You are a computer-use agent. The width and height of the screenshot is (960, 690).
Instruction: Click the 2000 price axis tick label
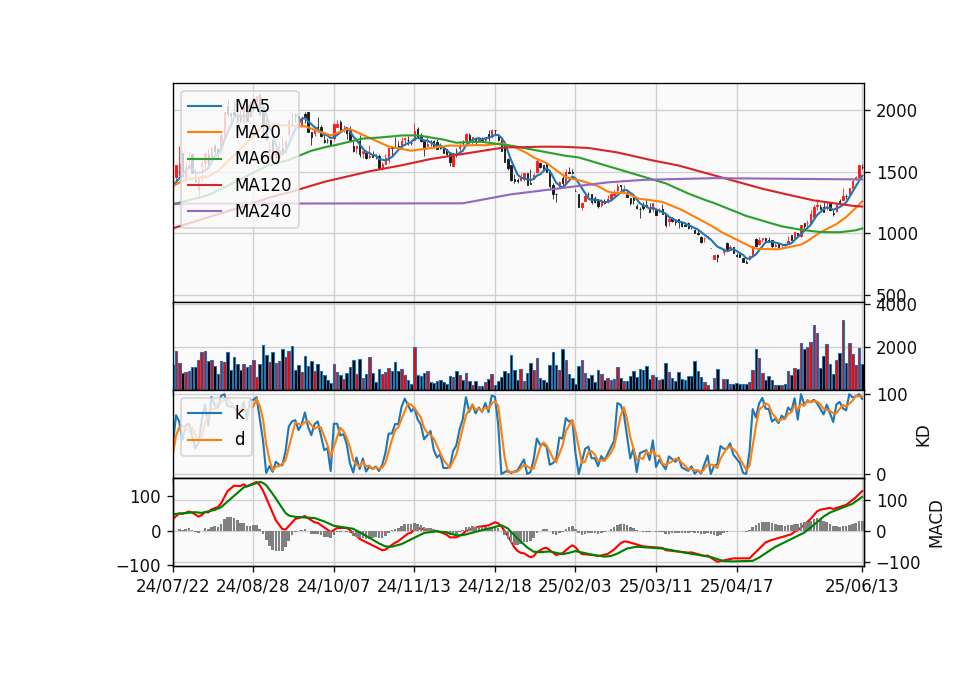pyautogui.click(x=896, y=111)
